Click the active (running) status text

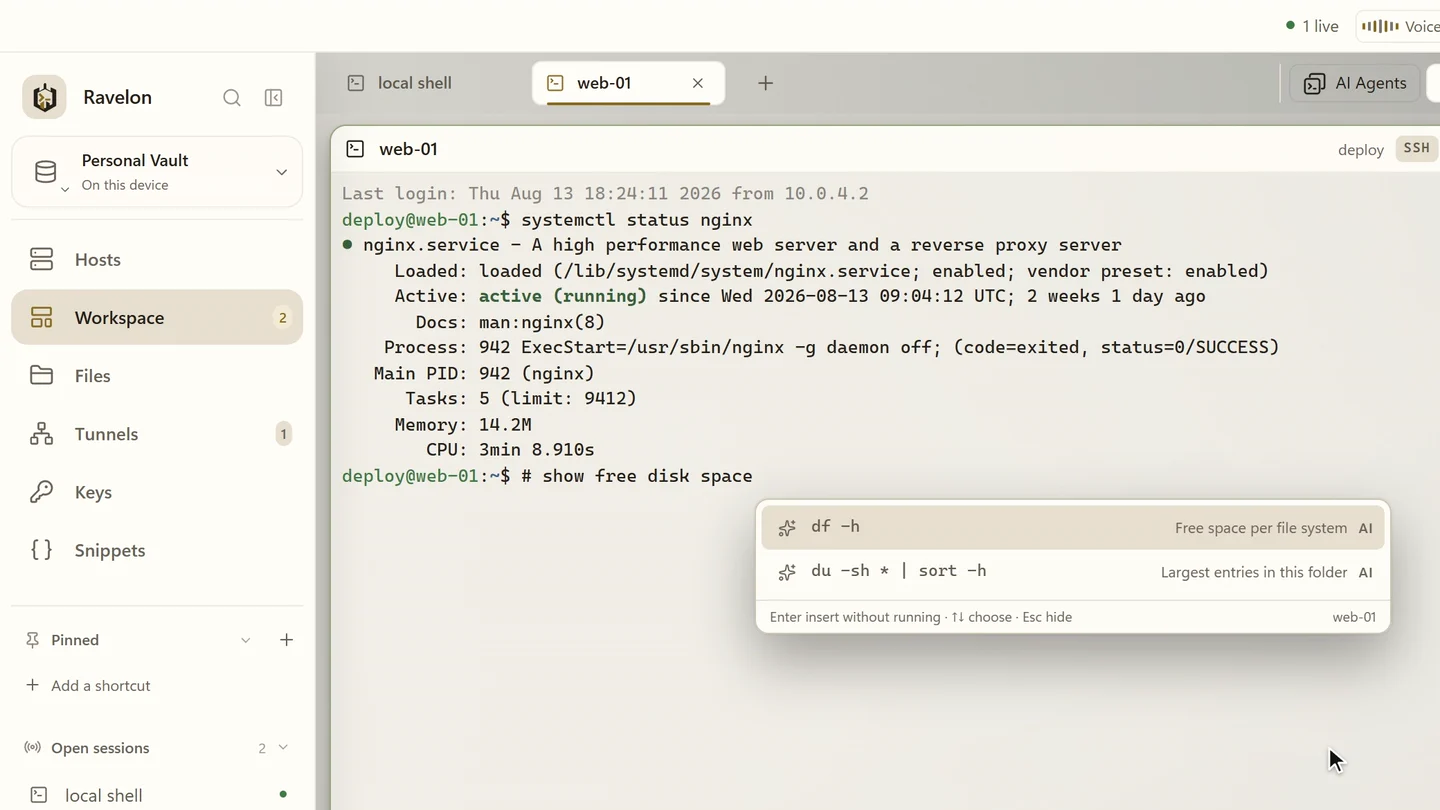[563, 296]
